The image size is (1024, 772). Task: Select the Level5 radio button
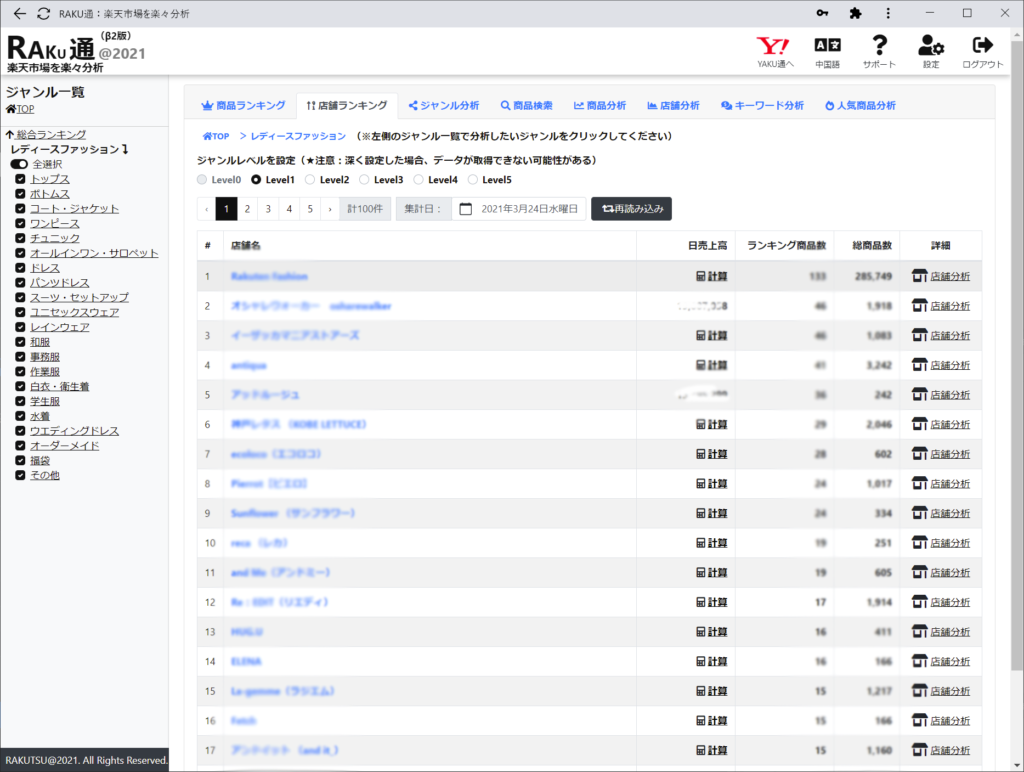pyautogui.click(x=473, y=180)
